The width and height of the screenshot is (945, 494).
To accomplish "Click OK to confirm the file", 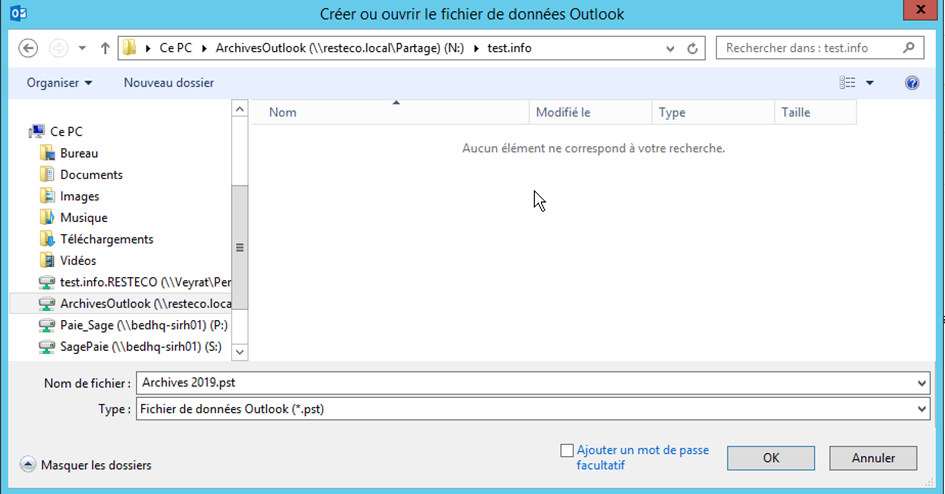I will 771,458.
